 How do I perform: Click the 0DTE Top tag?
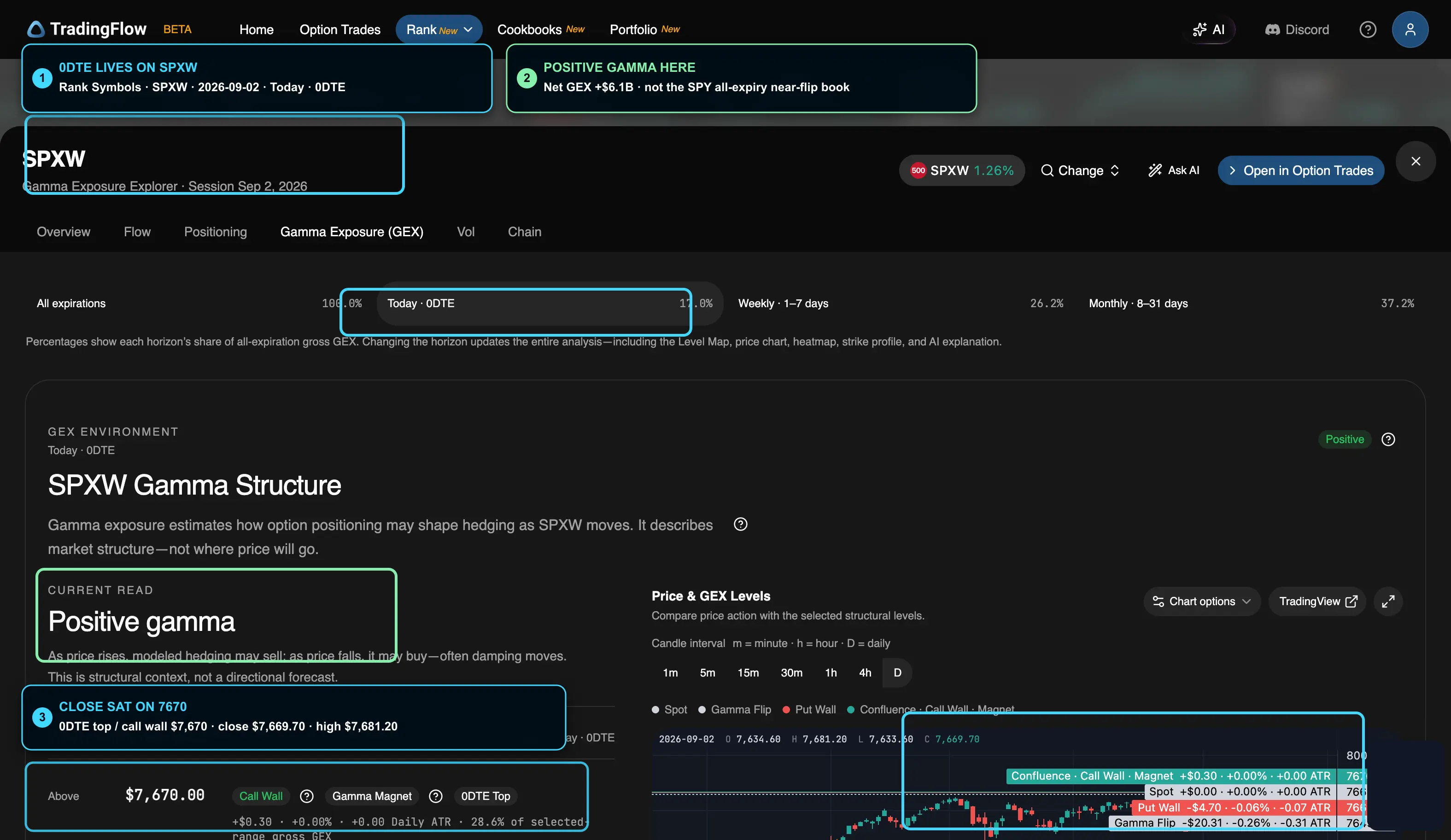click(486, 796)
